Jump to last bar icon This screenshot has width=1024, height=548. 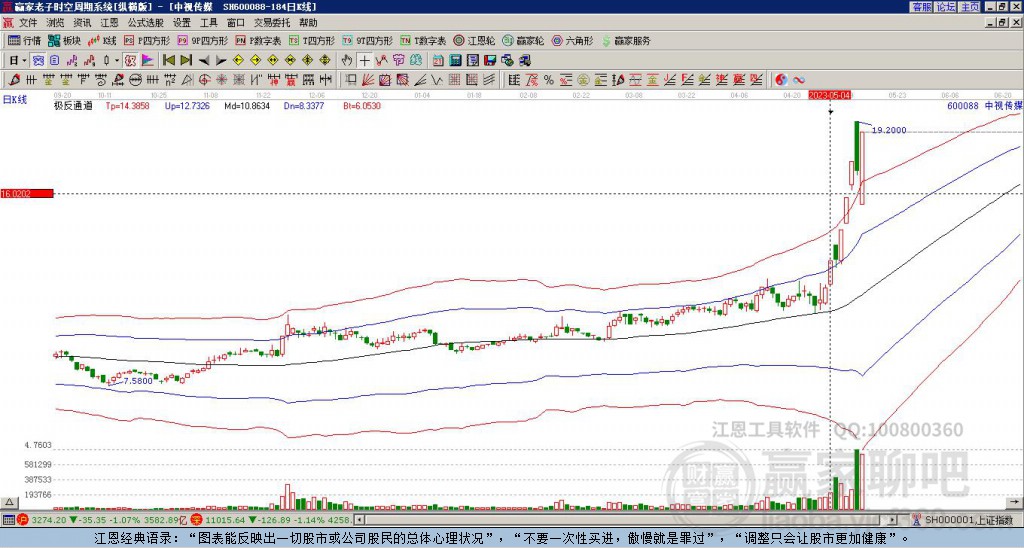pos(186,60)
